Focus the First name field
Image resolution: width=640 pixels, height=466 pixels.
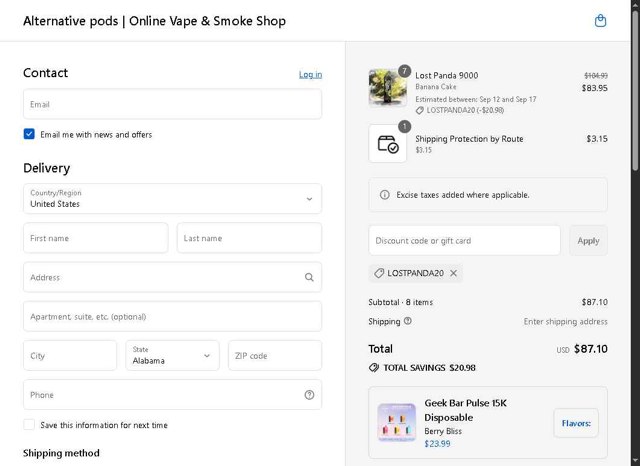pos(96,238)
